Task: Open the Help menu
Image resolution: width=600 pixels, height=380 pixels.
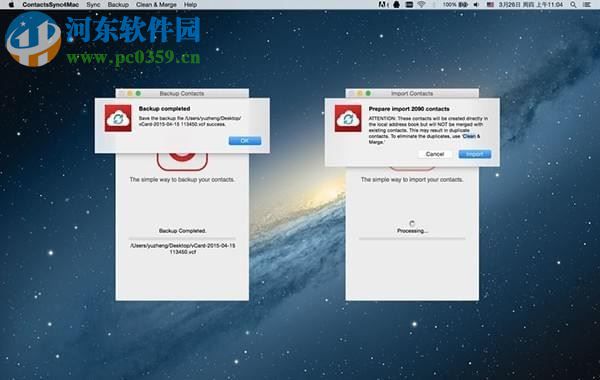Action: click(x=190, y=5)
